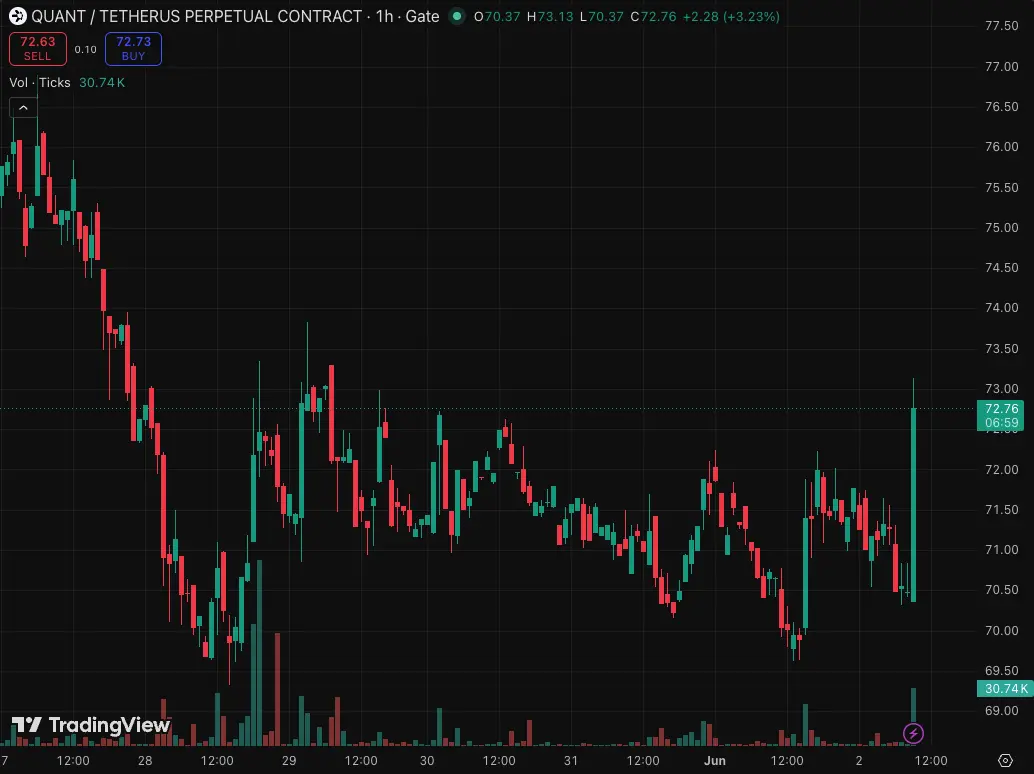This screenshot has height=774, width=1034.
Task: Click the 30.74K volume value in legend
Action: click(x=102, y=82)
